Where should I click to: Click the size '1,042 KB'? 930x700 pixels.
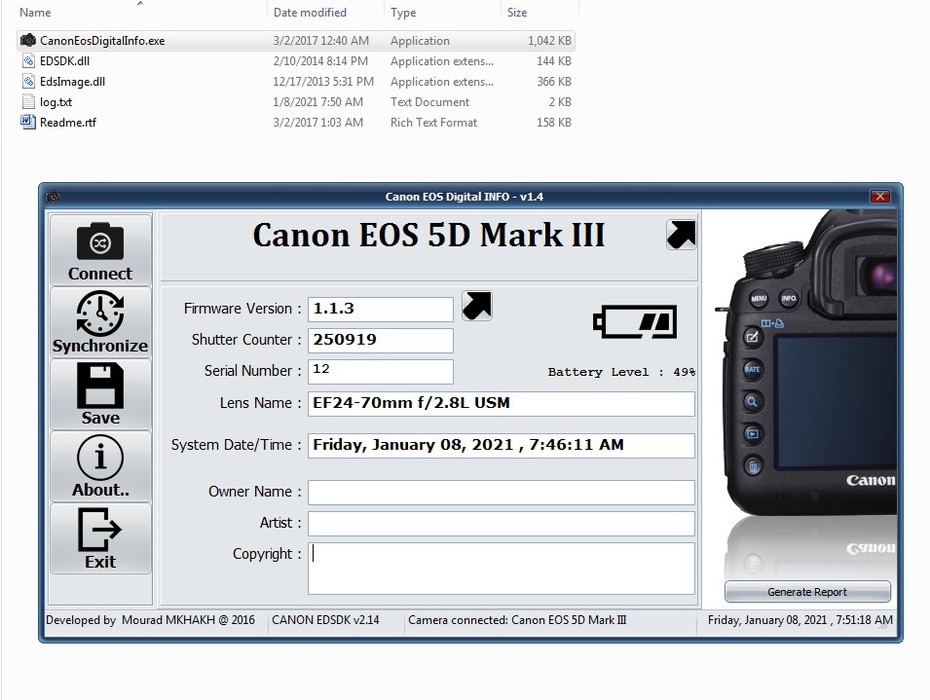click(549, 41)
